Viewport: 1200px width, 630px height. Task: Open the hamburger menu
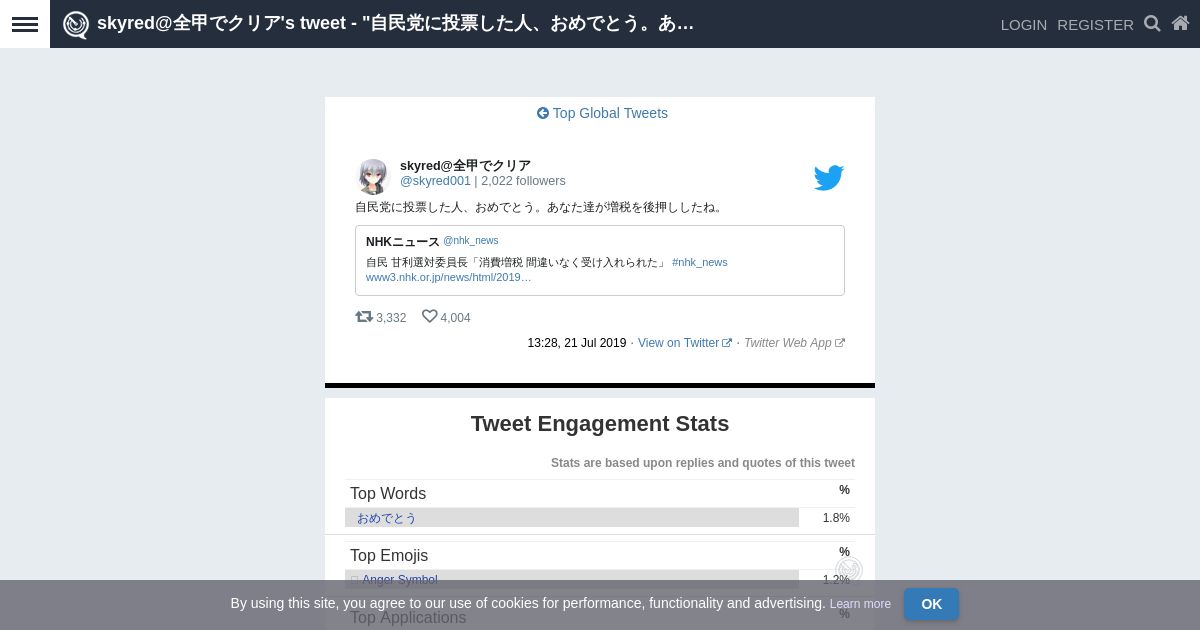pyautogui.click(x=25, y=24)
